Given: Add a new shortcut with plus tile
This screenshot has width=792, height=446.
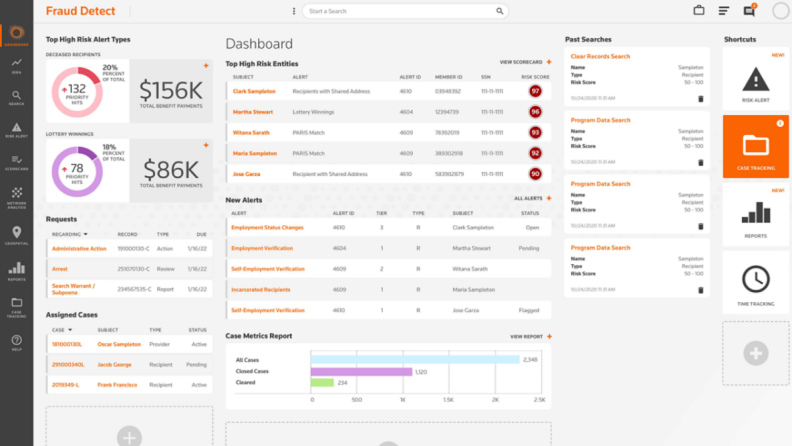Looking at the screenshot, I should coord(756,352).
